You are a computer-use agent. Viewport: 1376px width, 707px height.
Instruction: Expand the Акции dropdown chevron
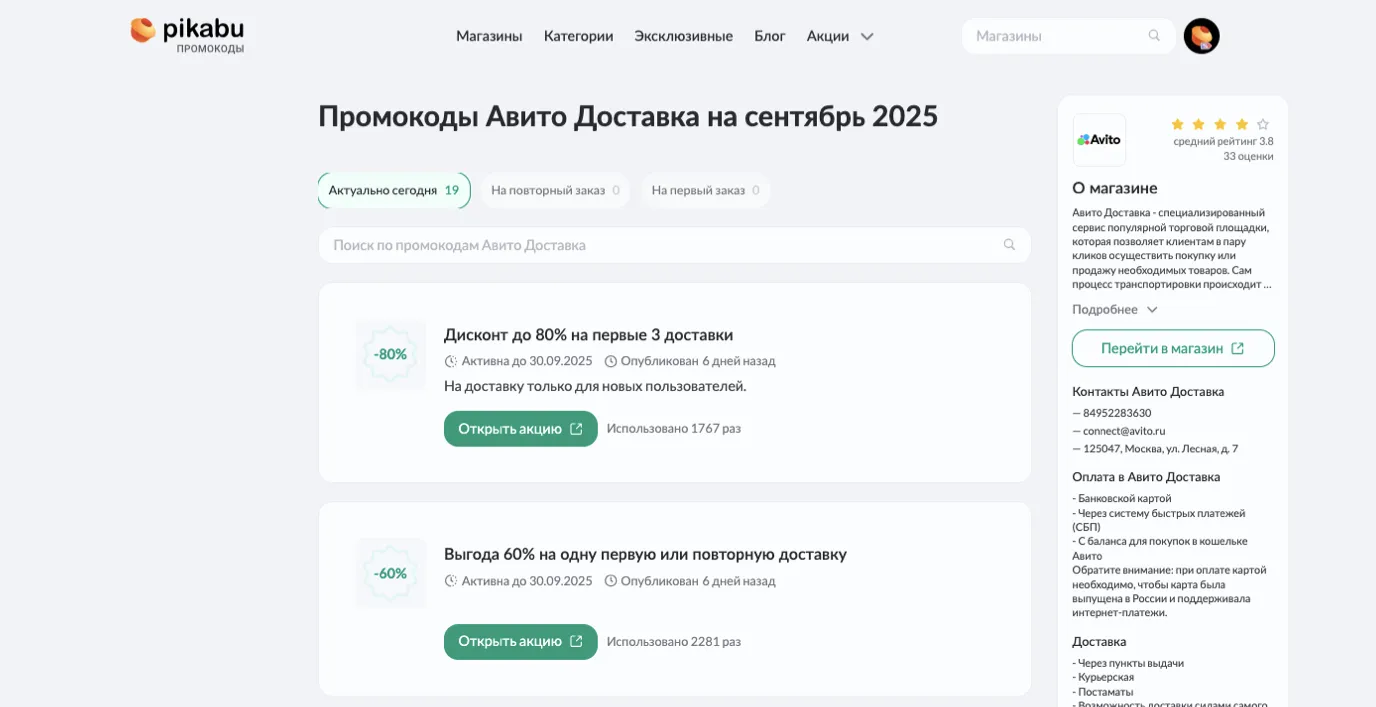point(867,36)
